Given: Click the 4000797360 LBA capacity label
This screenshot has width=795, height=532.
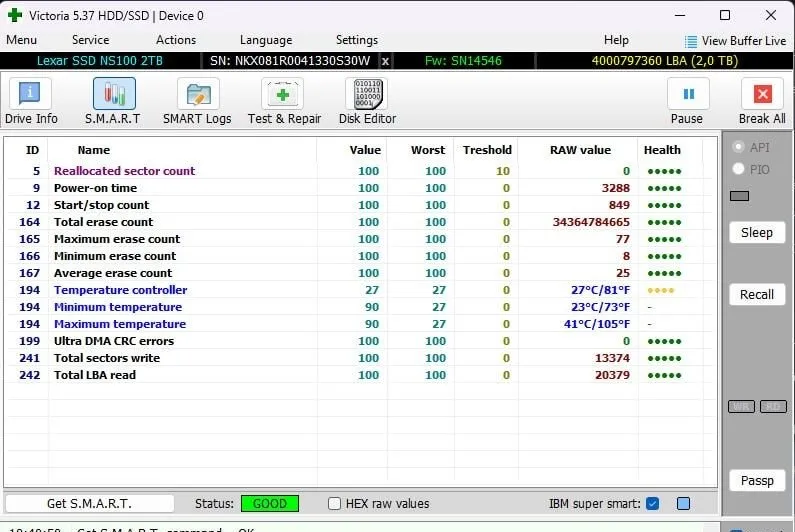Looking at the screenshot, I should [664, 61].
